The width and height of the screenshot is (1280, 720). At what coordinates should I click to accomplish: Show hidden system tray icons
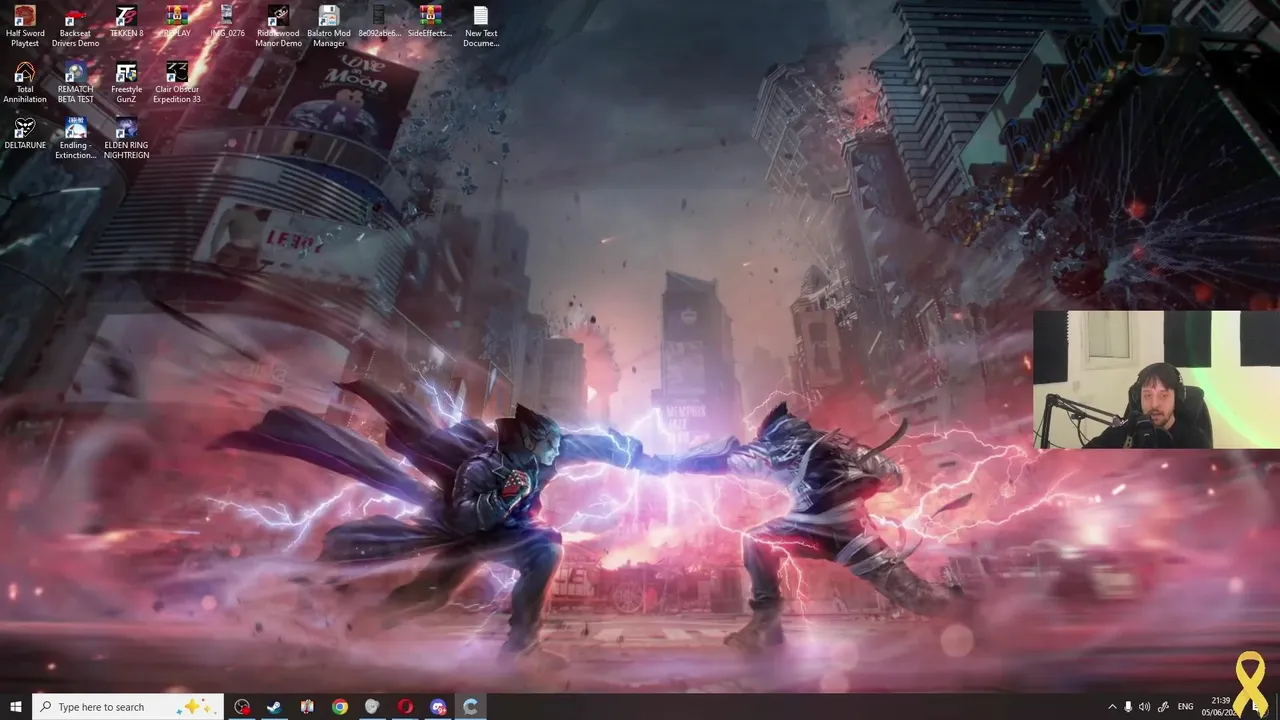[1112, 707]
